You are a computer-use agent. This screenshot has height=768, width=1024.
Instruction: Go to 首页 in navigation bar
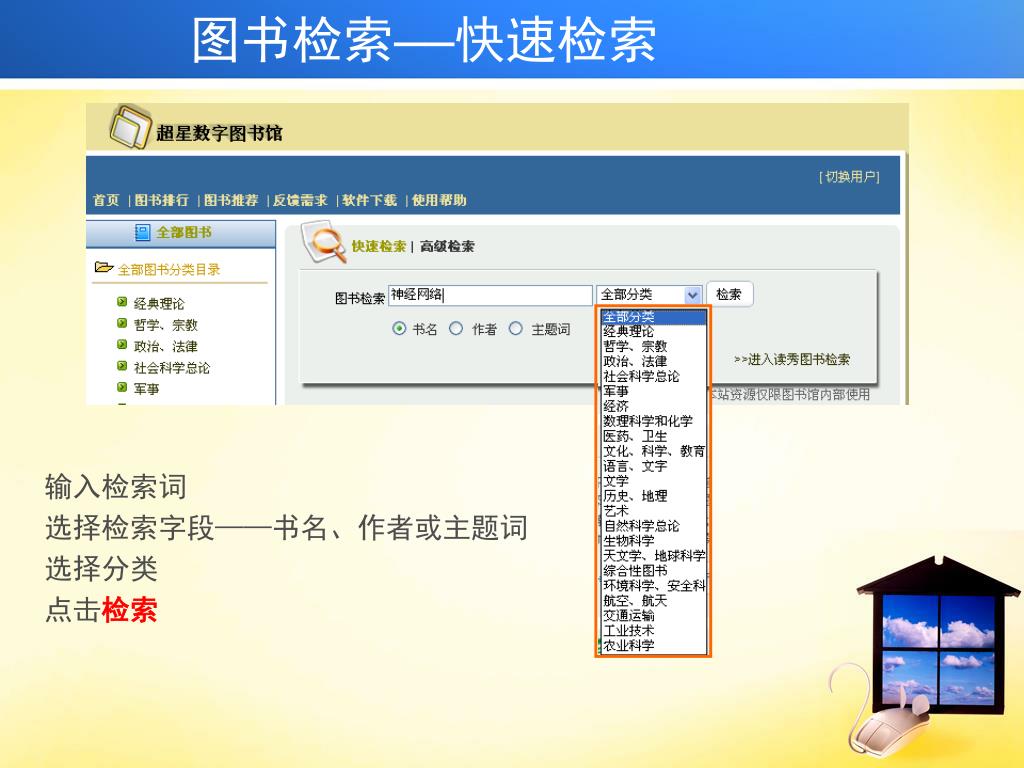point(106,200)
